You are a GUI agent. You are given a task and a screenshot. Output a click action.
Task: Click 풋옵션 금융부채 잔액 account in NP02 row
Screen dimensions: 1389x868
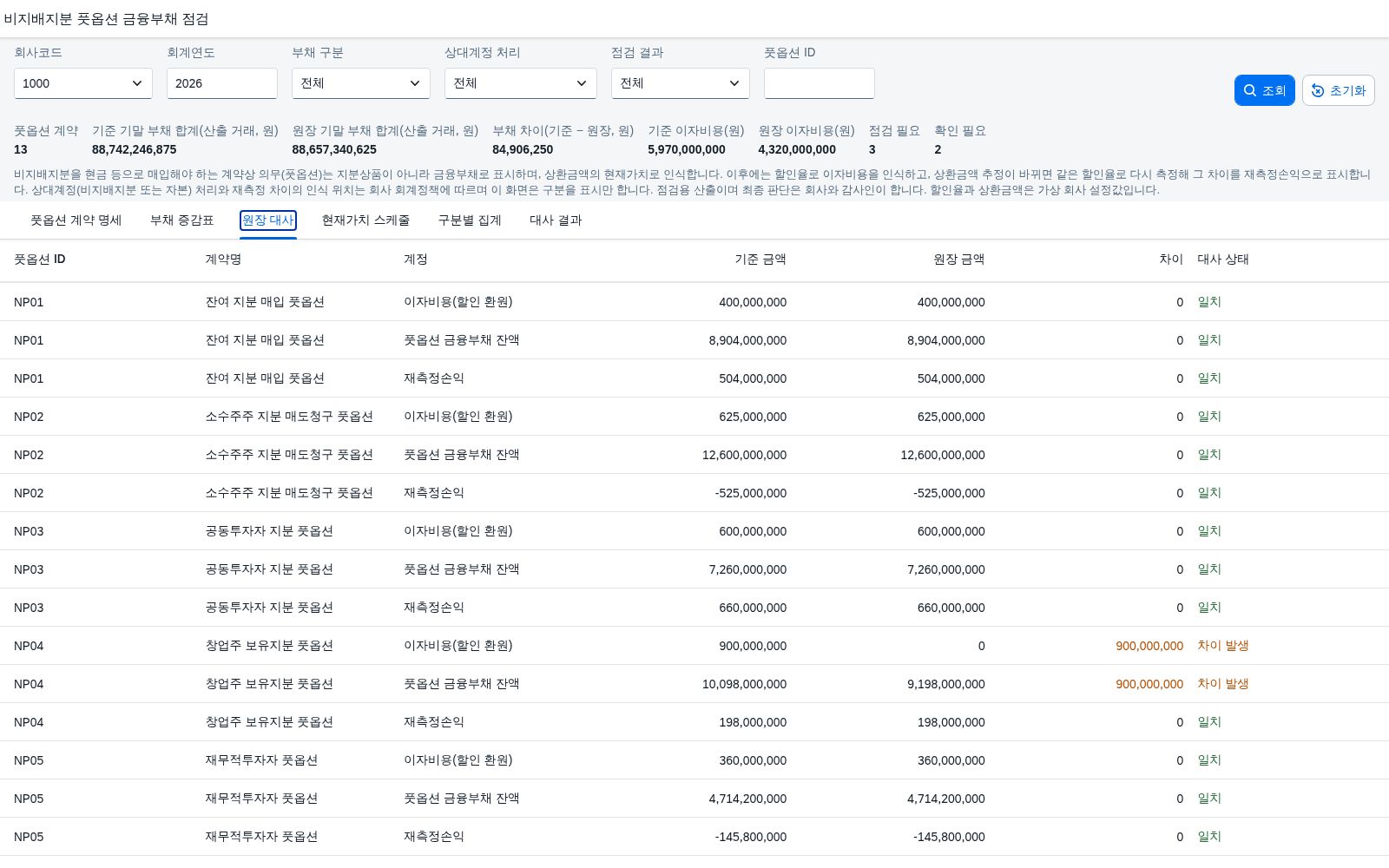(462, 455)
